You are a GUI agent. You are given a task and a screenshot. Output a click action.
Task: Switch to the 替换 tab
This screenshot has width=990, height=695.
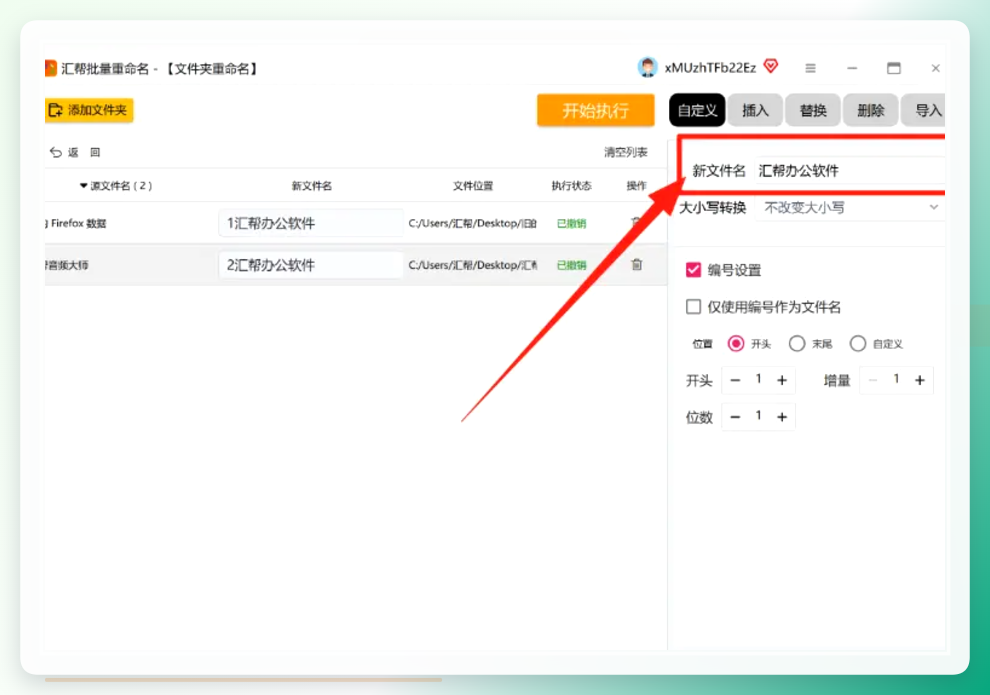click(813, 110)
